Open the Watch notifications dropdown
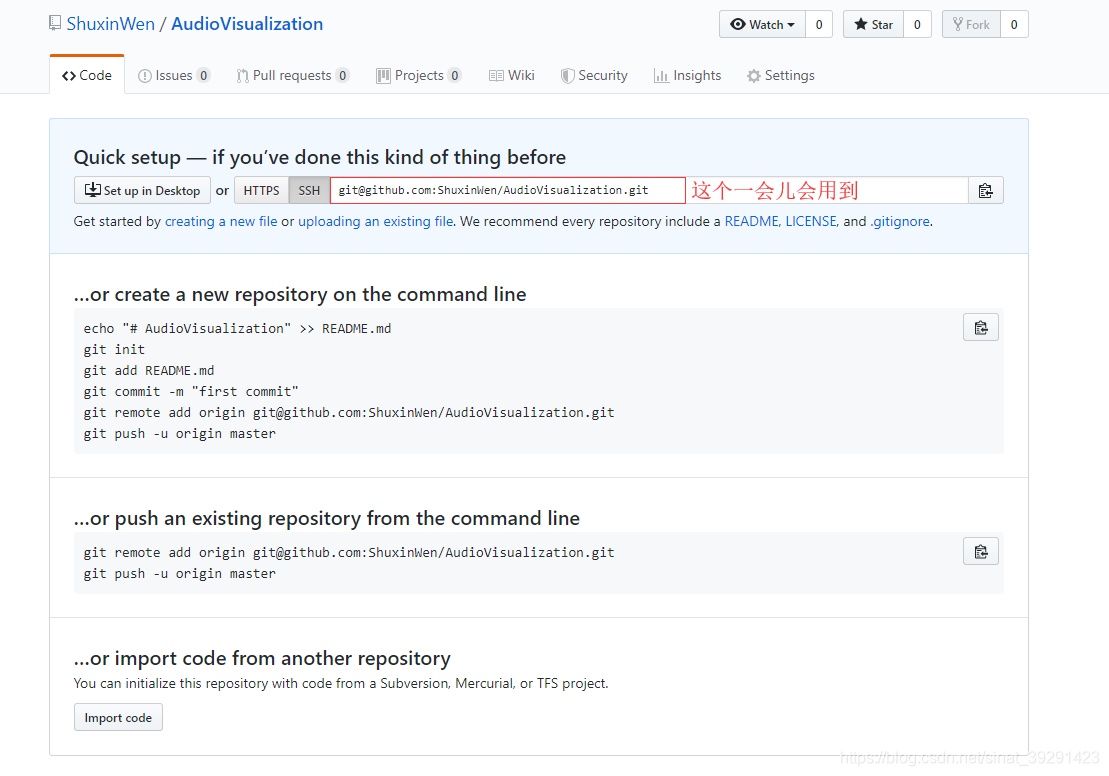This screenshot has width=1109, height=776. 762,24
